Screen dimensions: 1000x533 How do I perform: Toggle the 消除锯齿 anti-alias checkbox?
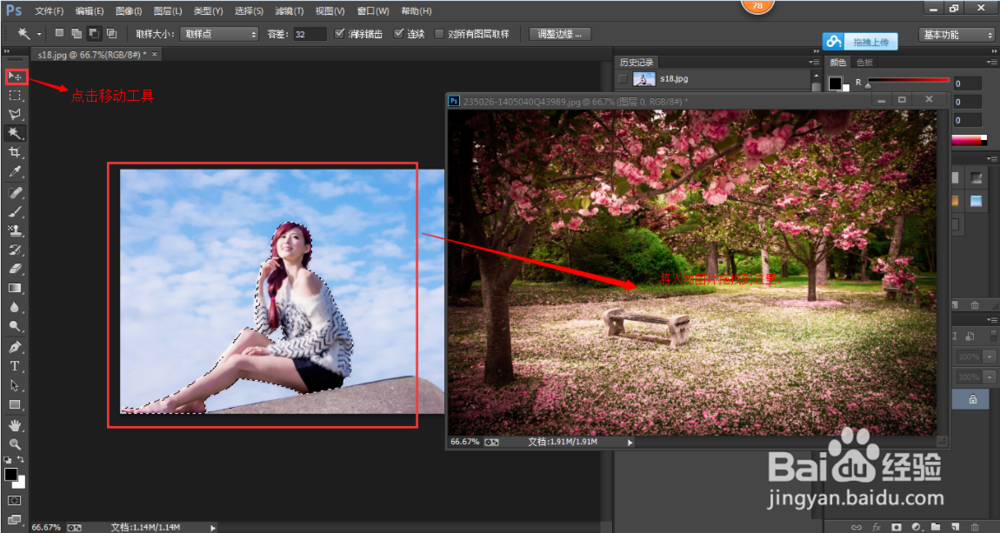tap(339, 33)
